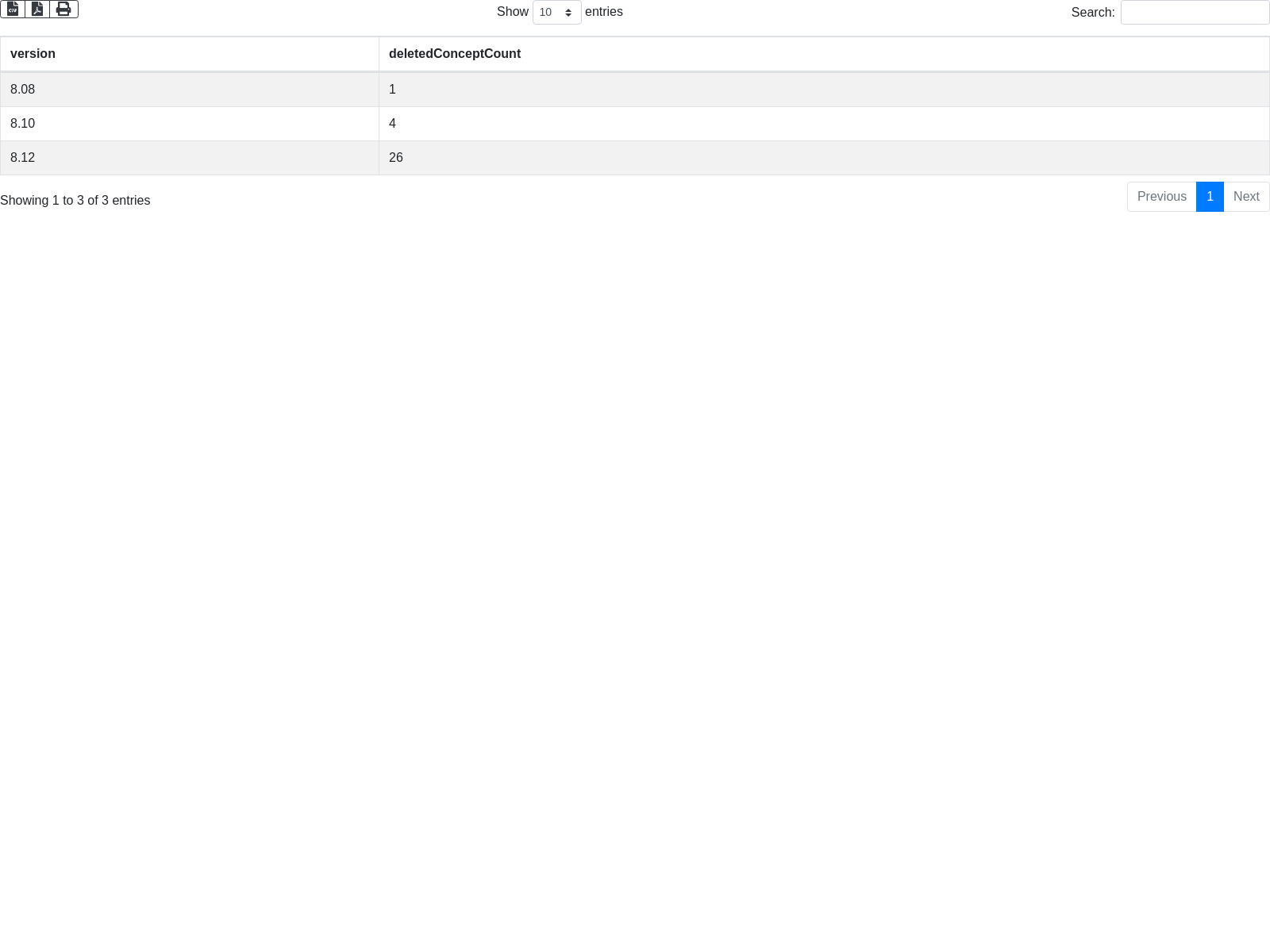The width and height of the screenshot is (1270, 952).
Task: Open the entries-per-page dropdown showing 10
Action: click(556, 13)
